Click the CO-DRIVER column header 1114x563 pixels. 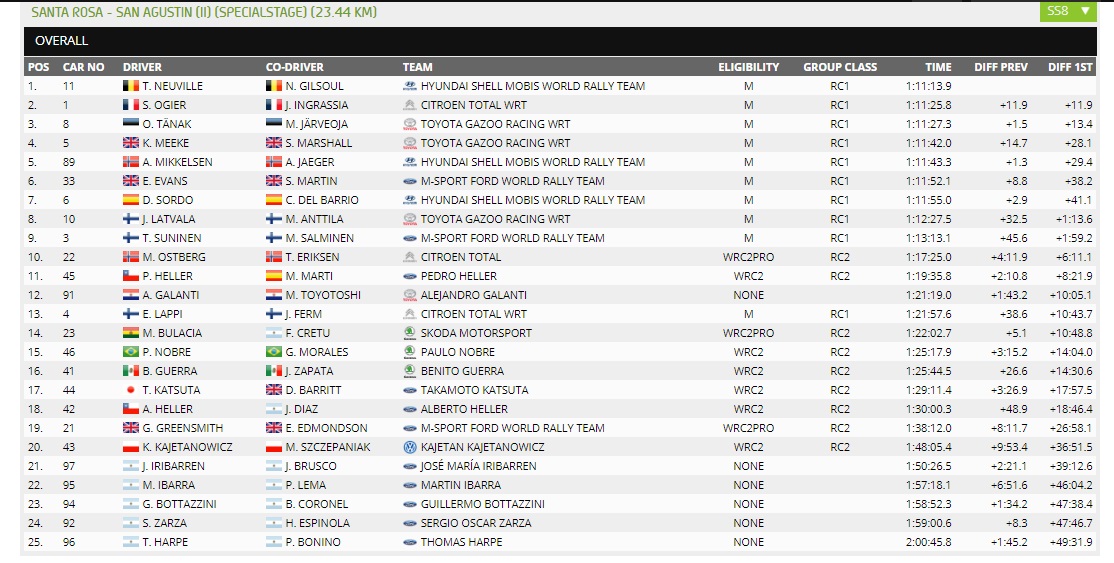coord(294,67)
